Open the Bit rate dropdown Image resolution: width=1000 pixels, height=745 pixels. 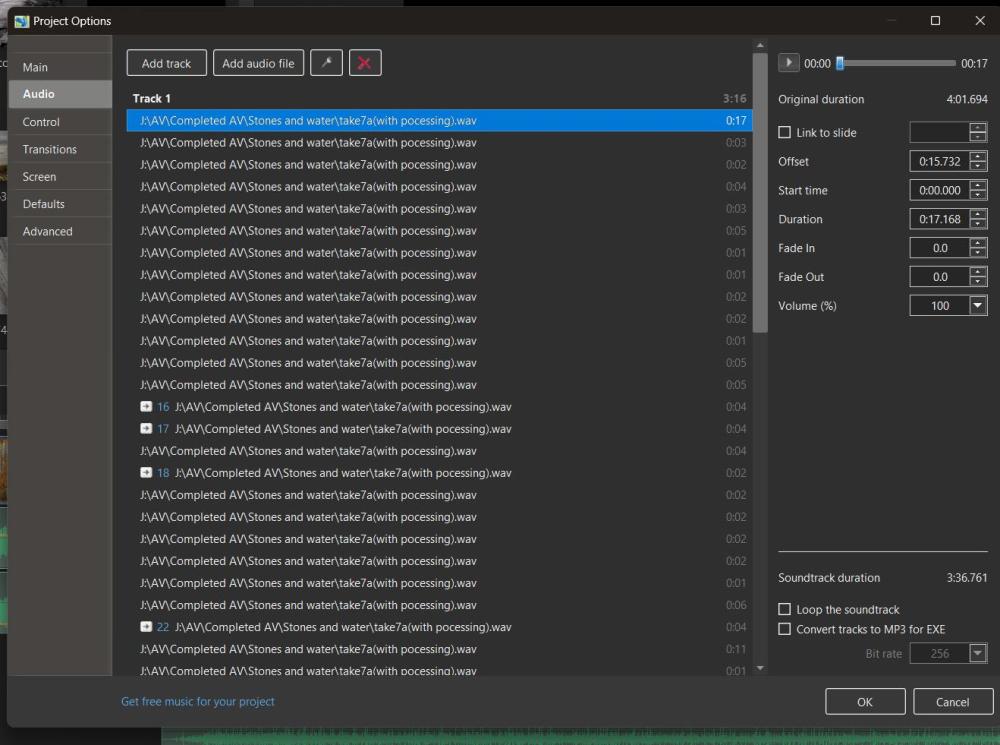click(977, 653)
